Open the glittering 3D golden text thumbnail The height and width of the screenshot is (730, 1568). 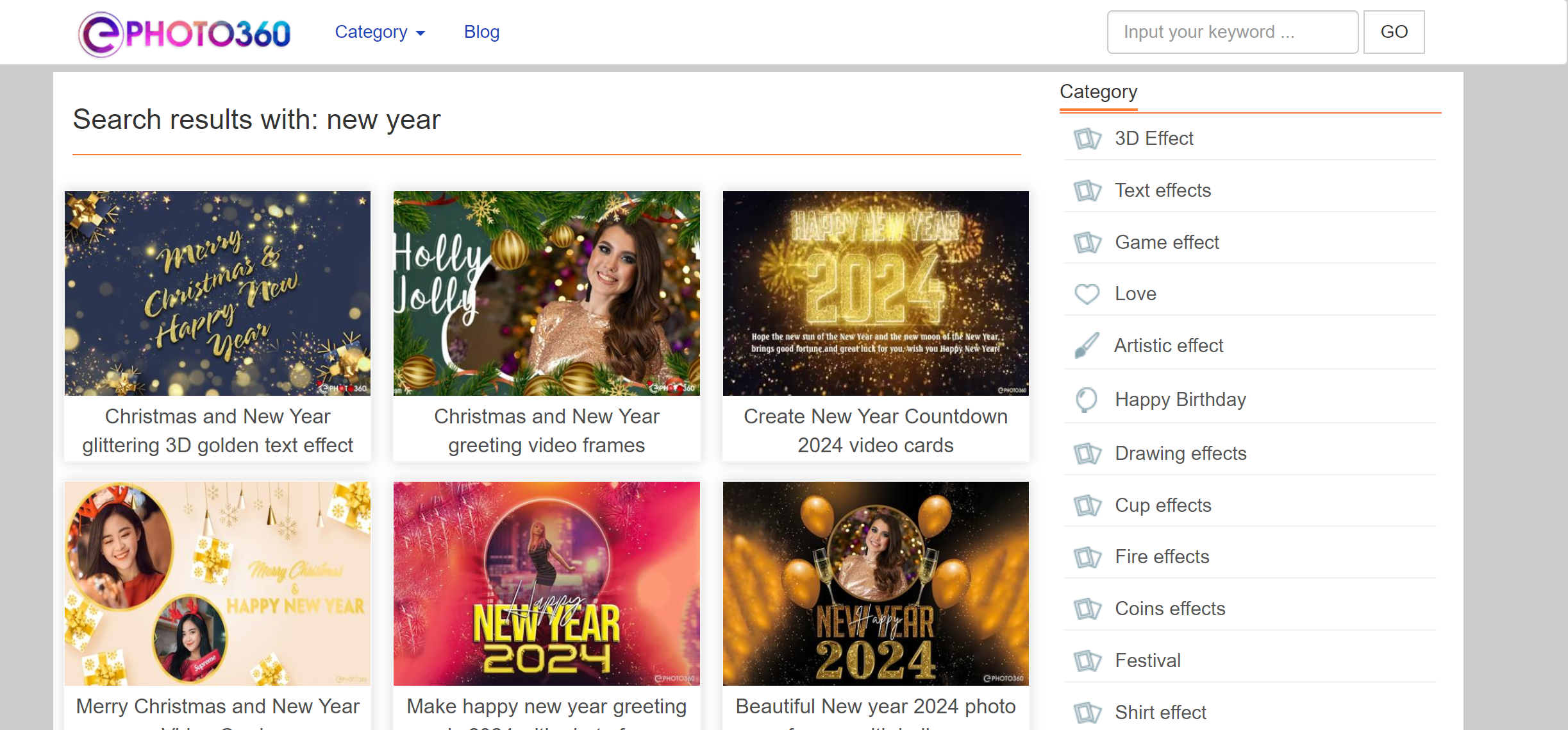(x=217, y=293)
